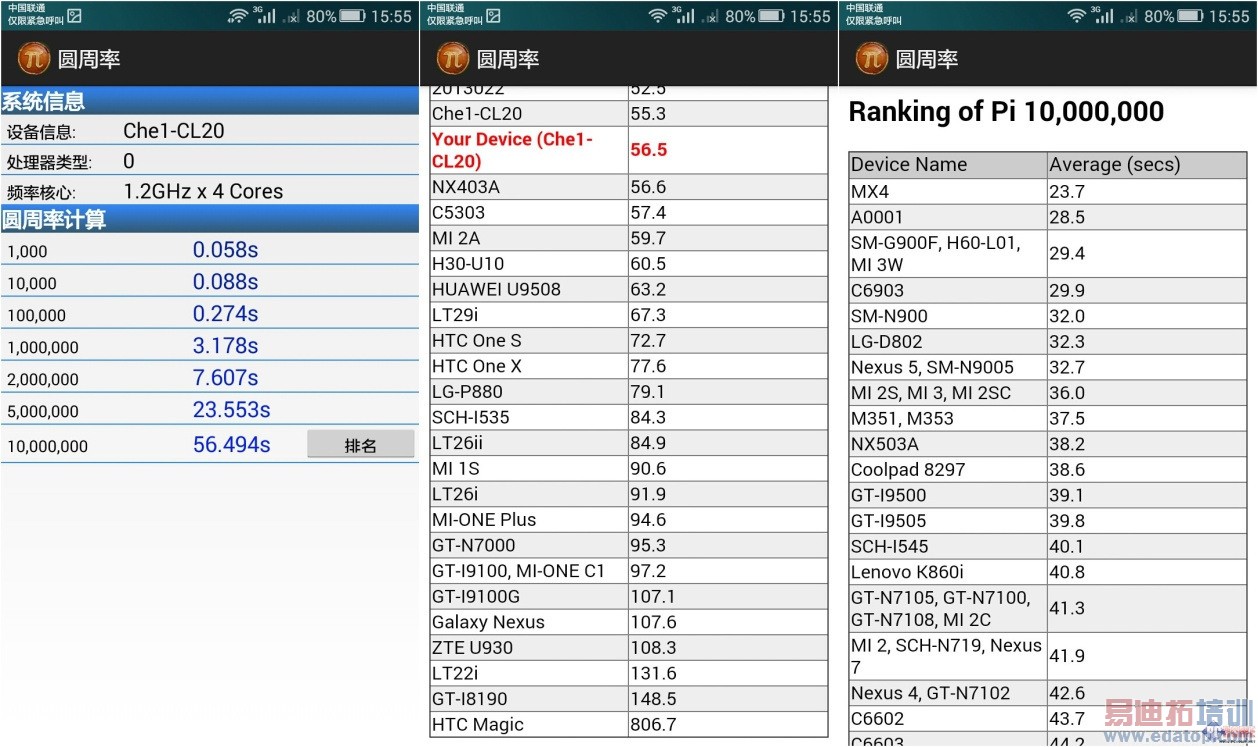Select the 系统信息 section header
1258x747 pixels.
[210, 100]
